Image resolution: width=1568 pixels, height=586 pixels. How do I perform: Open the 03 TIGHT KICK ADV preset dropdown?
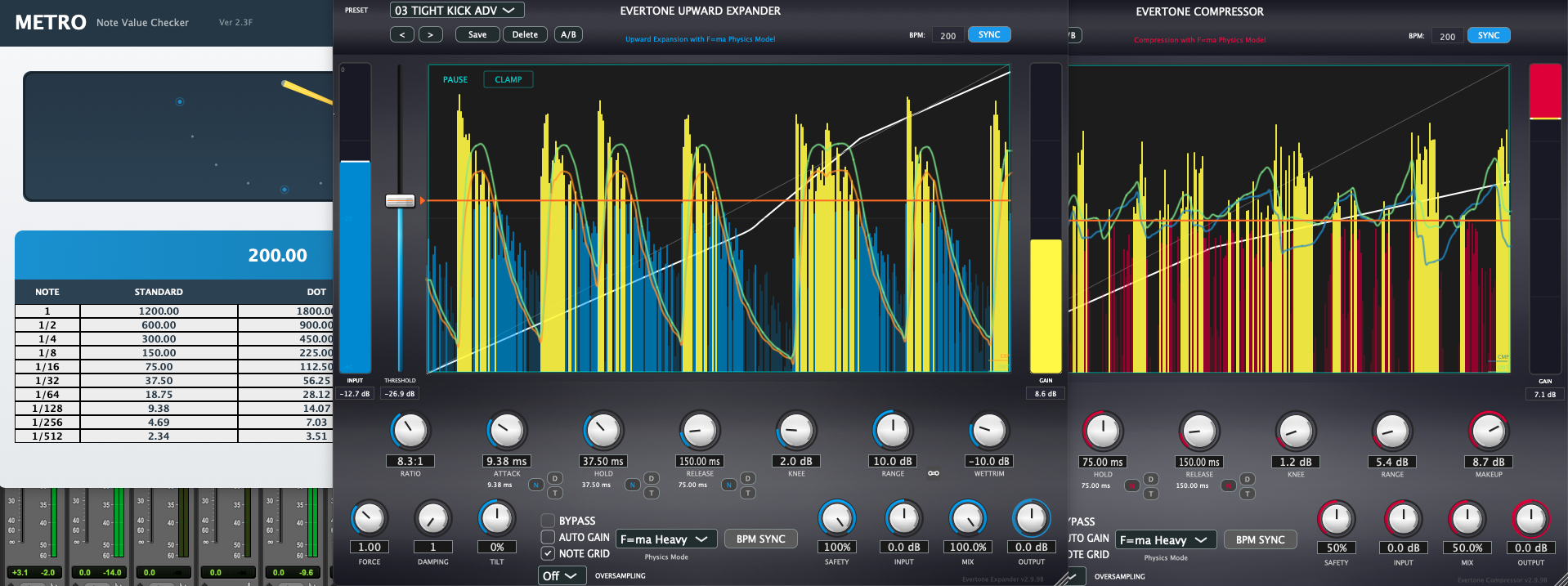457,11
